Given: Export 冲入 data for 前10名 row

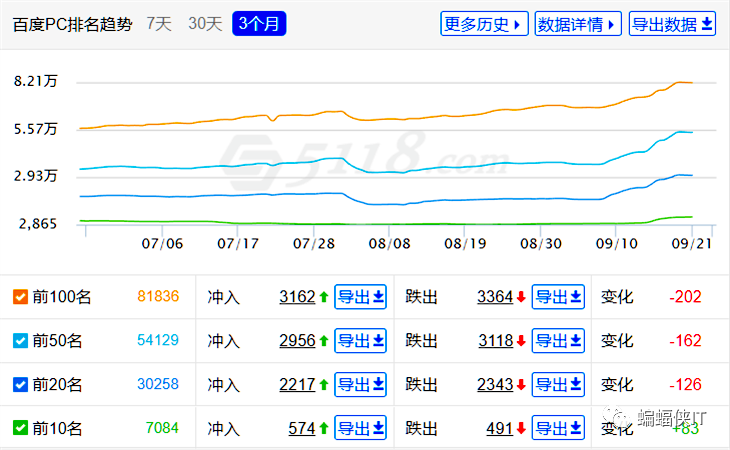Looking at the screenshot, I should pos(360,428).
